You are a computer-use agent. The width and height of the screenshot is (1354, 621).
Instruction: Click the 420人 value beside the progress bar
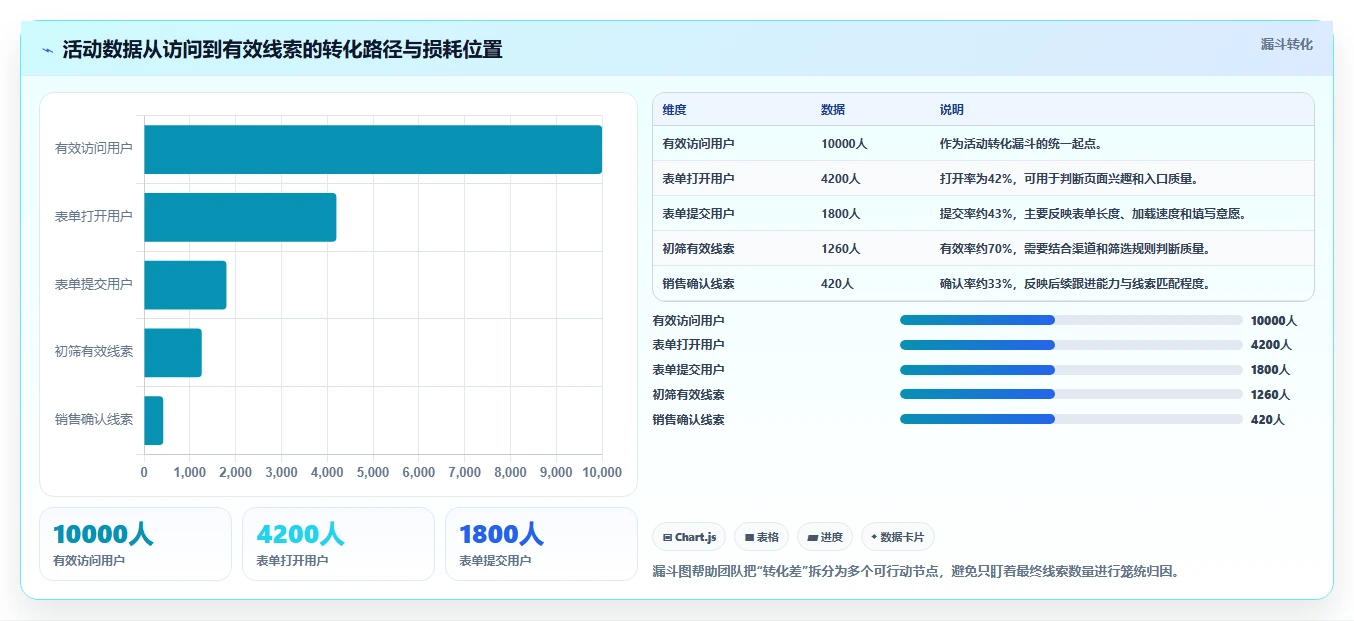click(1267, 420)
